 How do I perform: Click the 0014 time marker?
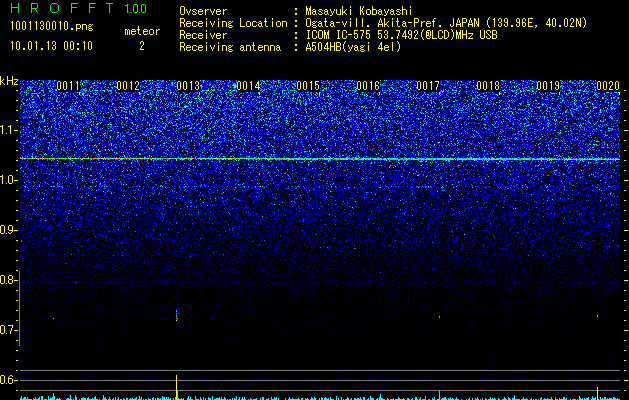248,86
